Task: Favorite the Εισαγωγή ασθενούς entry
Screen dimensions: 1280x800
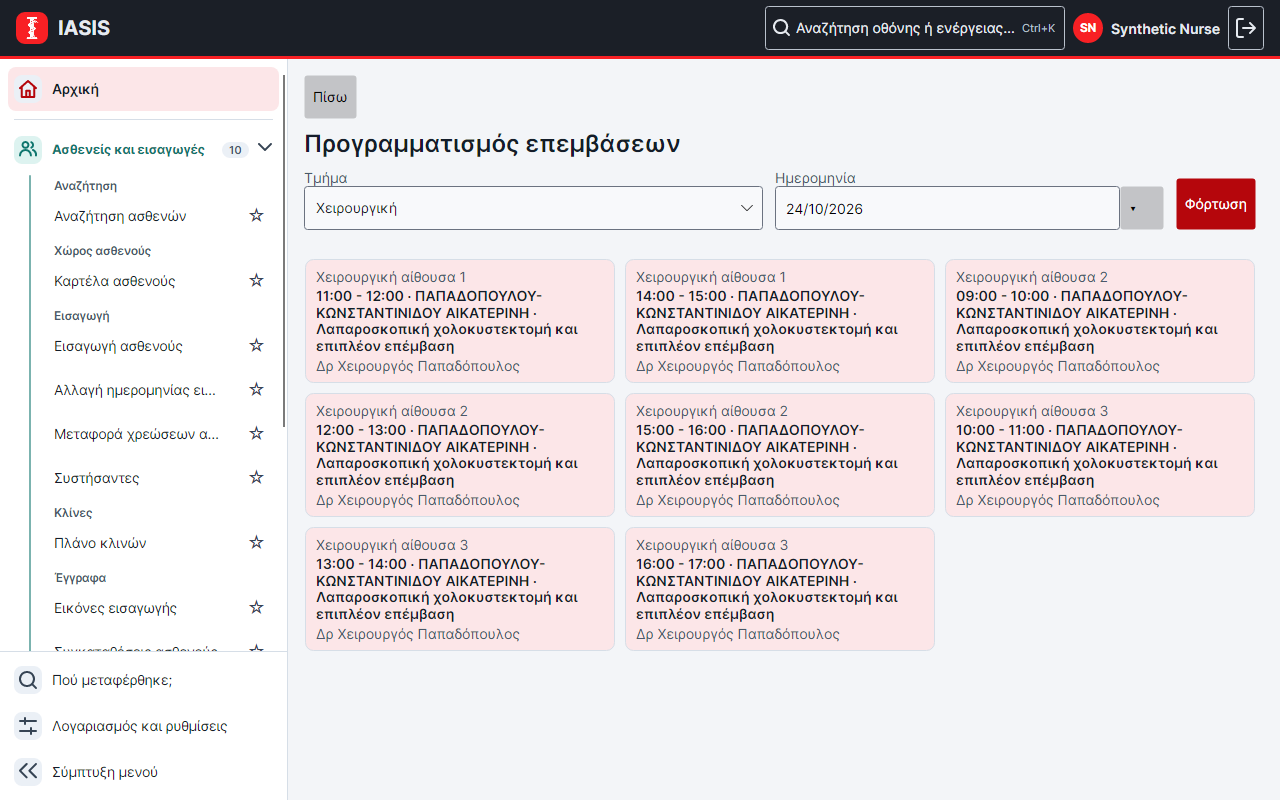Action: (256, 345)
